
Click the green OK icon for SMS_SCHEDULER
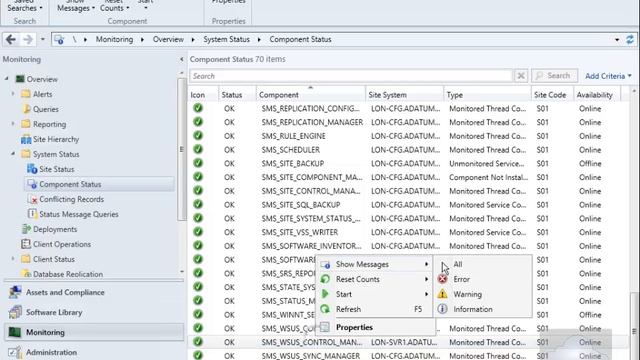point(198,149)
